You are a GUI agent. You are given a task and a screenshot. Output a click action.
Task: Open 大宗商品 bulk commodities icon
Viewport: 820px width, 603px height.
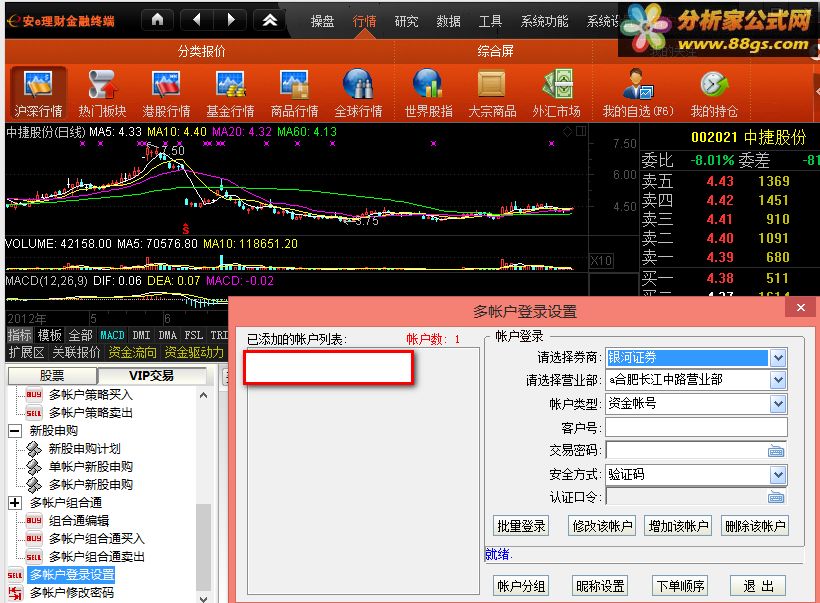click(x=492, y=92)
